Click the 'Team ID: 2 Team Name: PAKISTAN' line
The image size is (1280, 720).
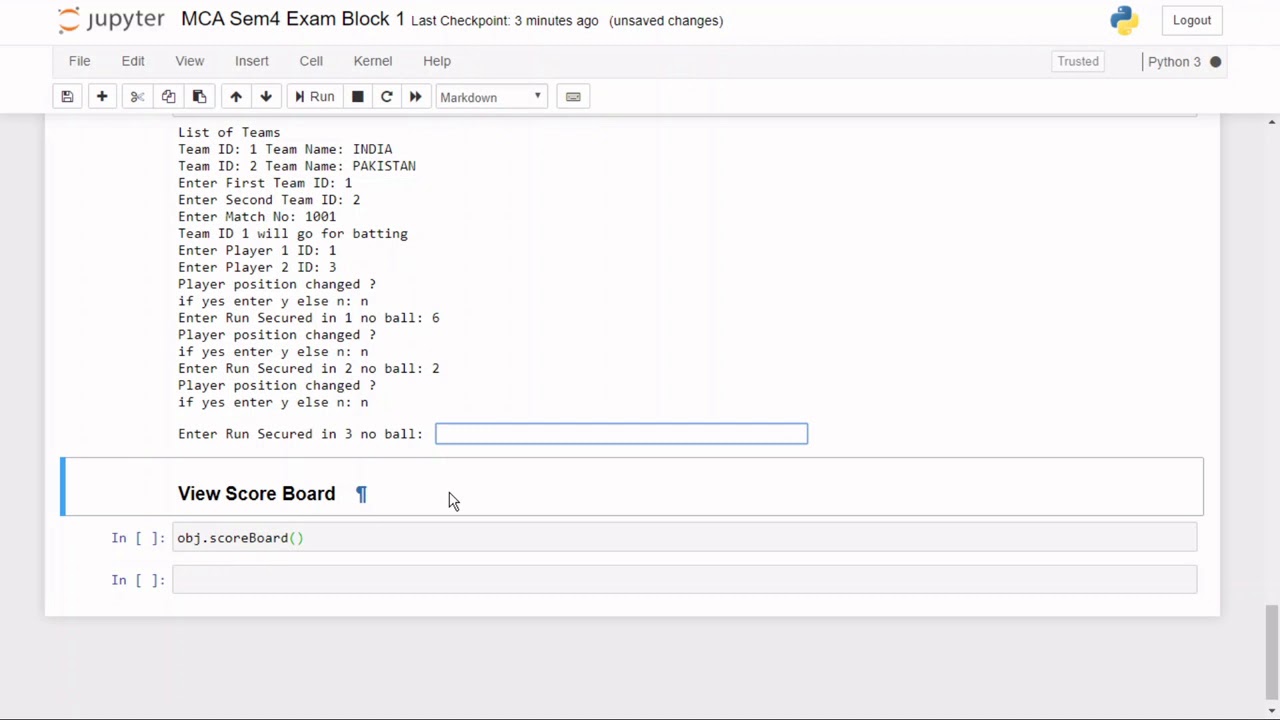coord(297,166)
